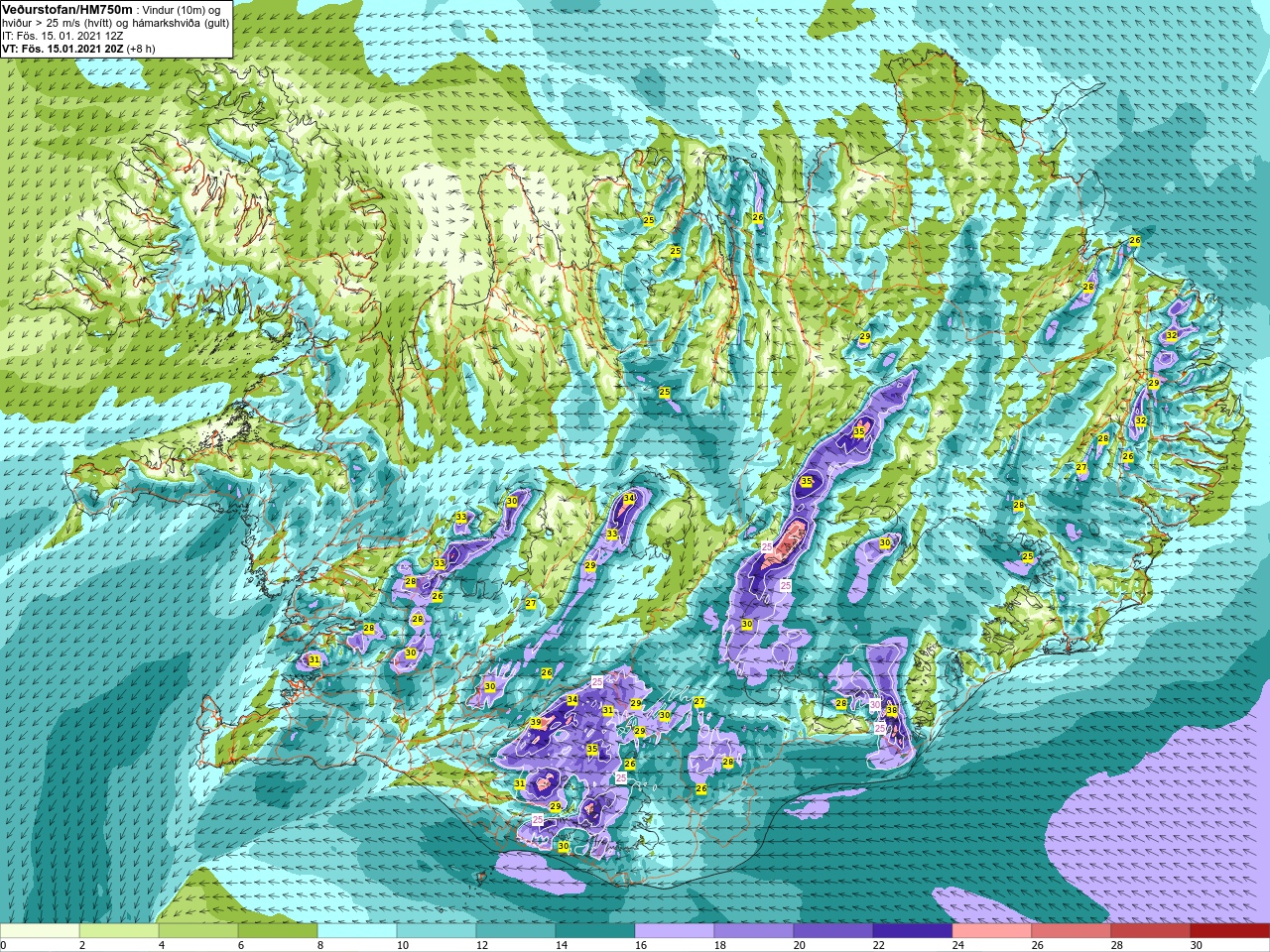Select the 2–4 m/s light green swatch
Screen dimensions: 1270x952
(119, 931)
